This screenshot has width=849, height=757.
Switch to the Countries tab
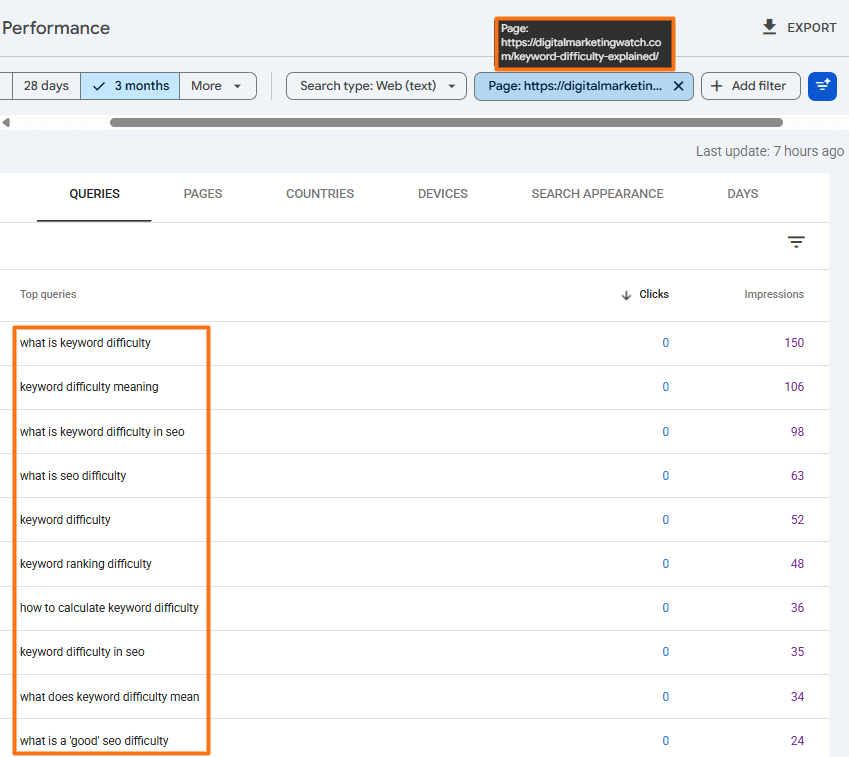[320, 194]
